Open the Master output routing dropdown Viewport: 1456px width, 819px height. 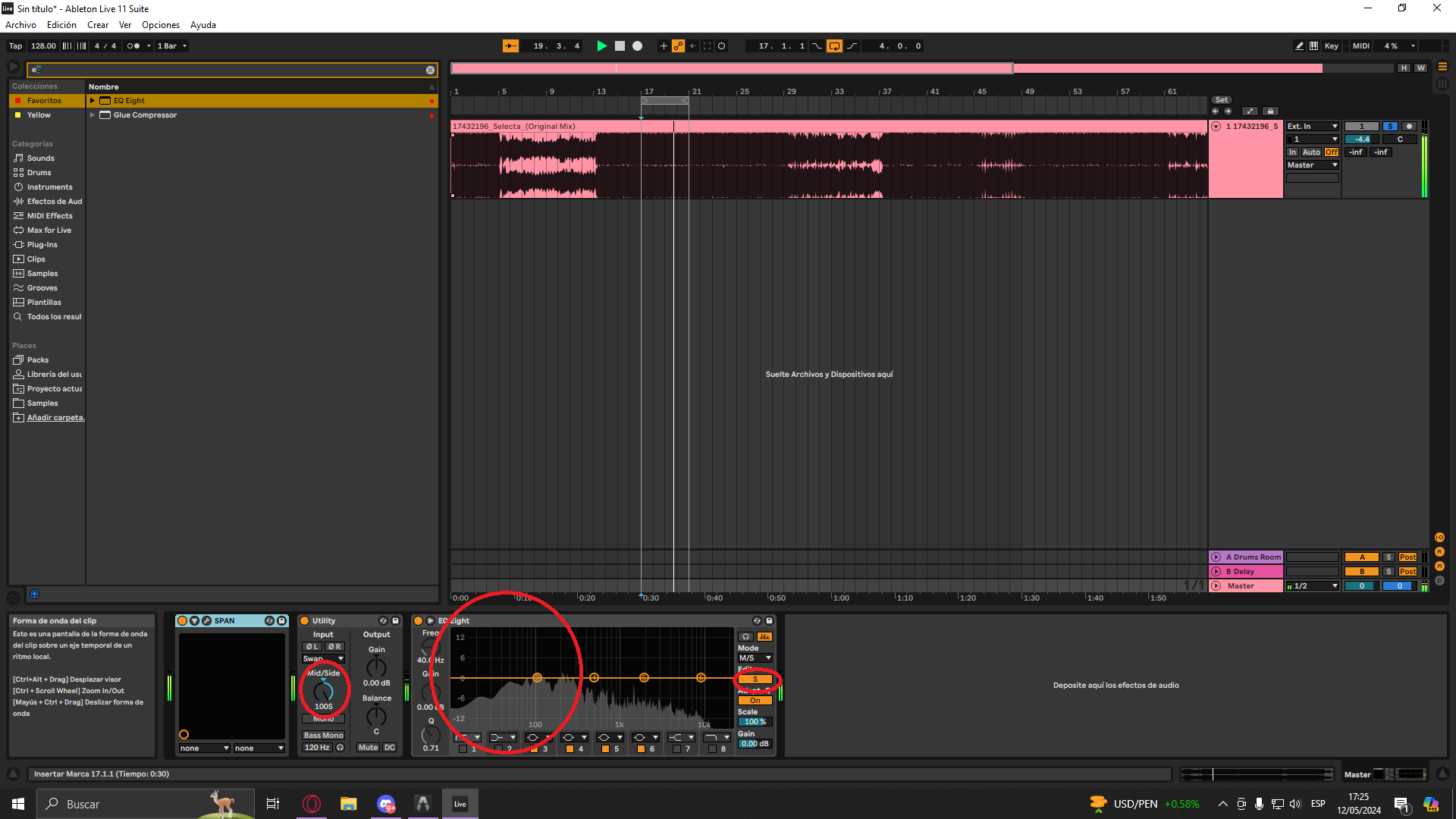[x=1313, y=165]
